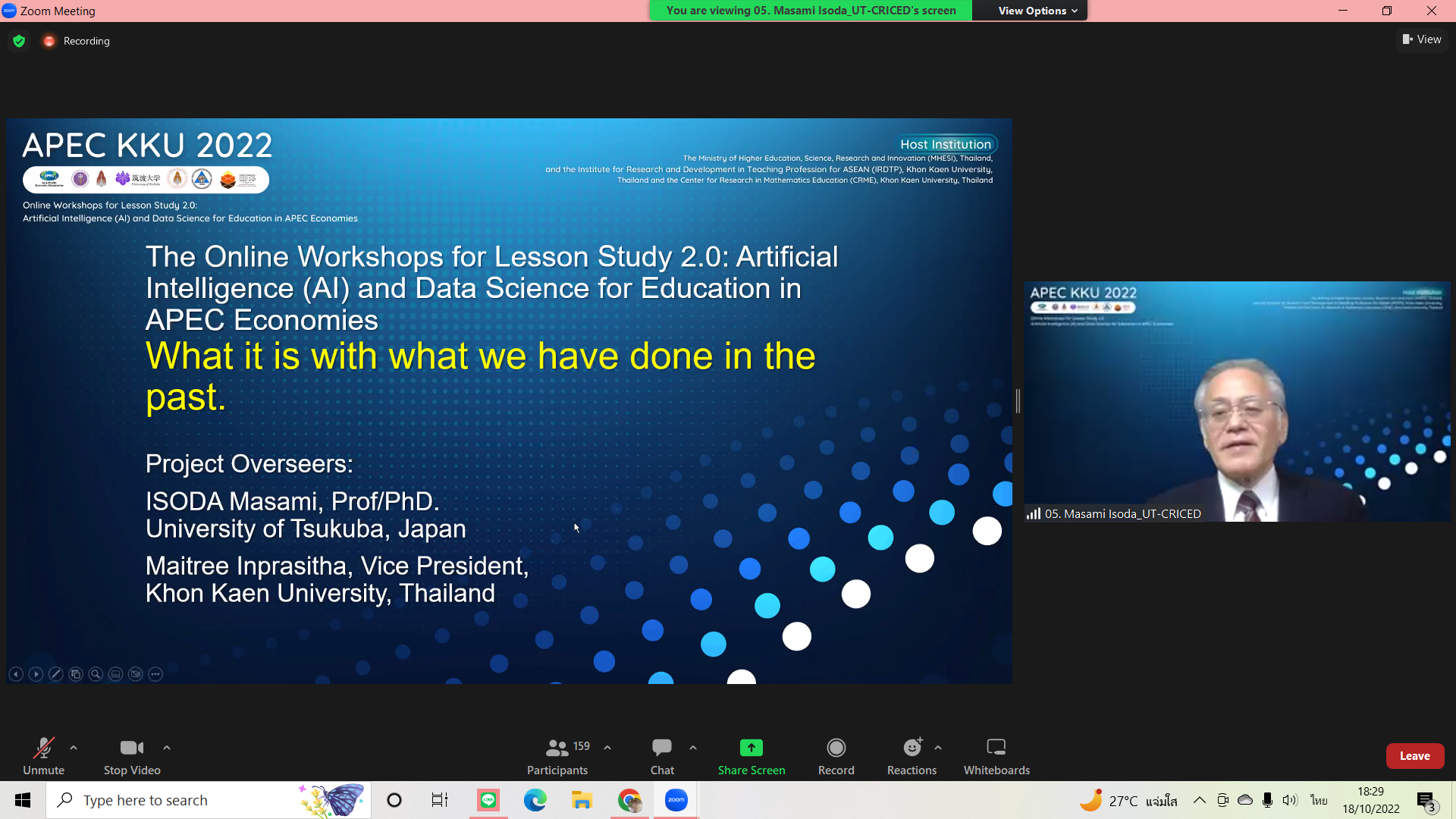Leave the meeting

click(1414, 756)
